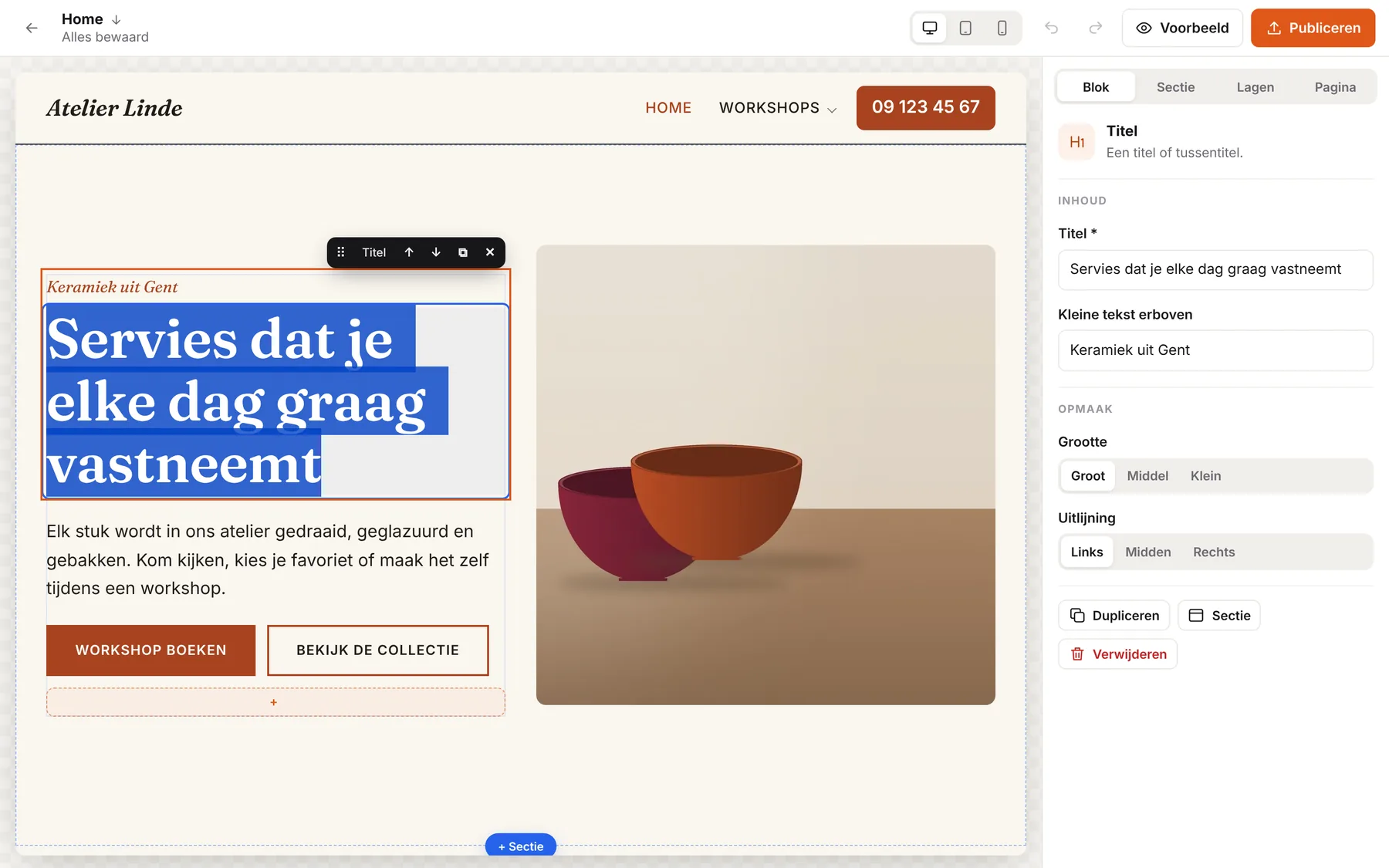Align text Rechts
Image resolution: width=1389 pixels, height=868 pixels.
point(1214,552)
